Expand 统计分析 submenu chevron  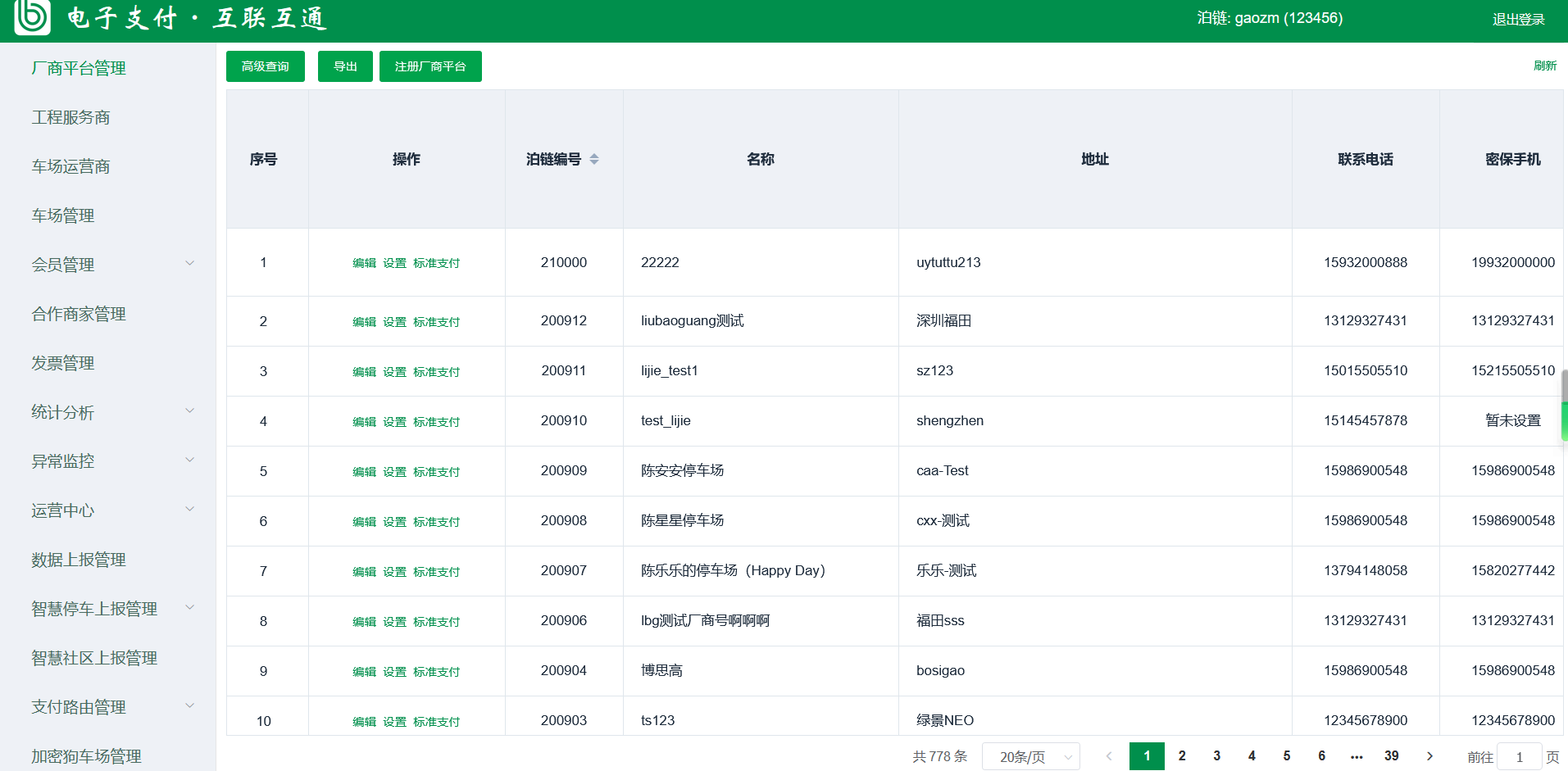pos(190,410)
